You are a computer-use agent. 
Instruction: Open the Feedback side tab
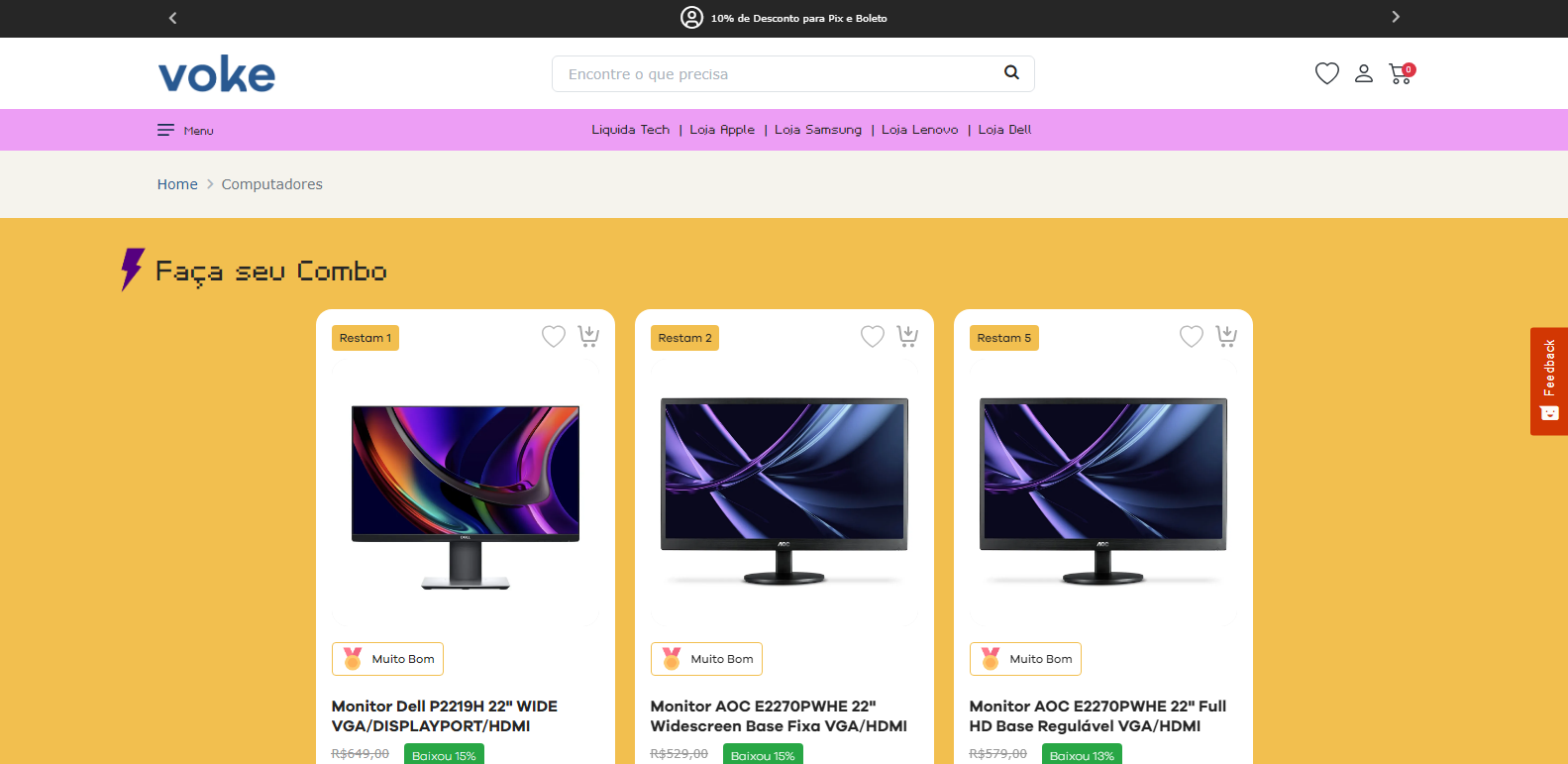click(1549, 382)
